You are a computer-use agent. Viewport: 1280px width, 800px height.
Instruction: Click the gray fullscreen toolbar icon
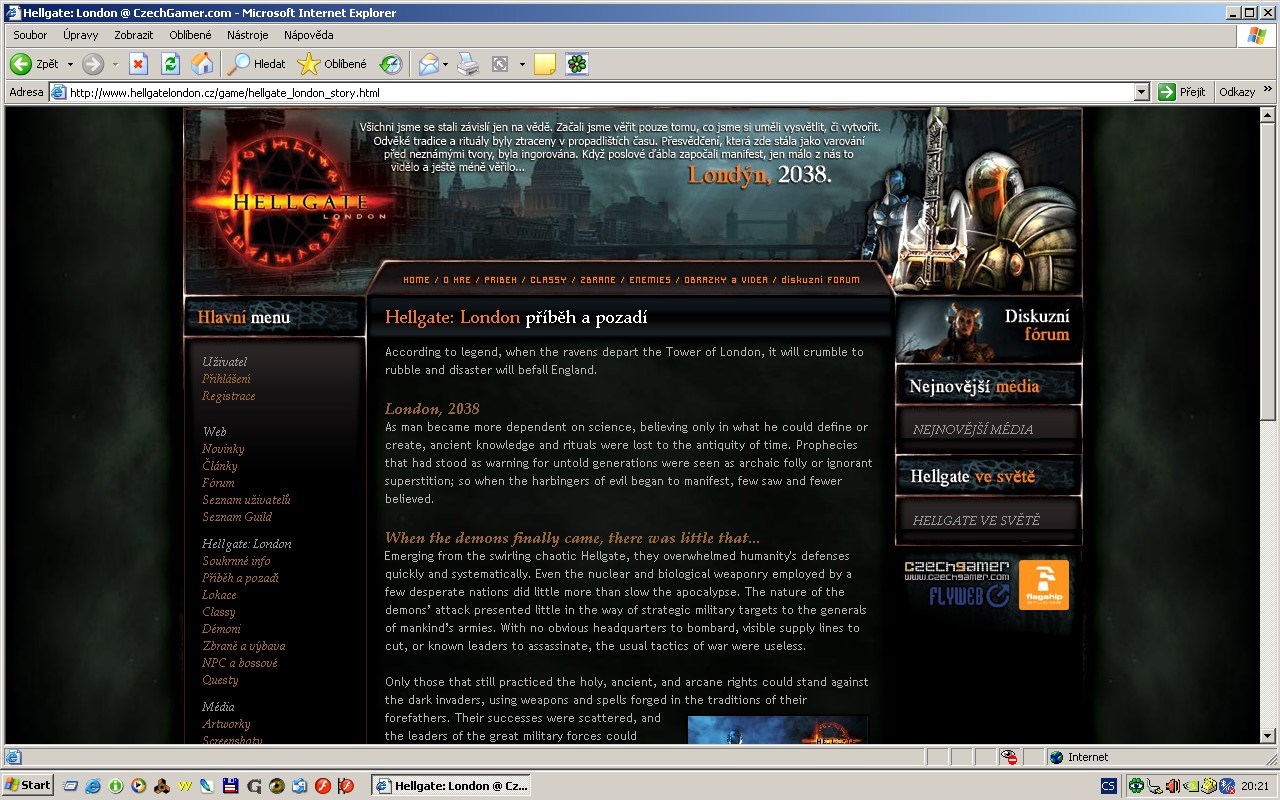point(500,64)
